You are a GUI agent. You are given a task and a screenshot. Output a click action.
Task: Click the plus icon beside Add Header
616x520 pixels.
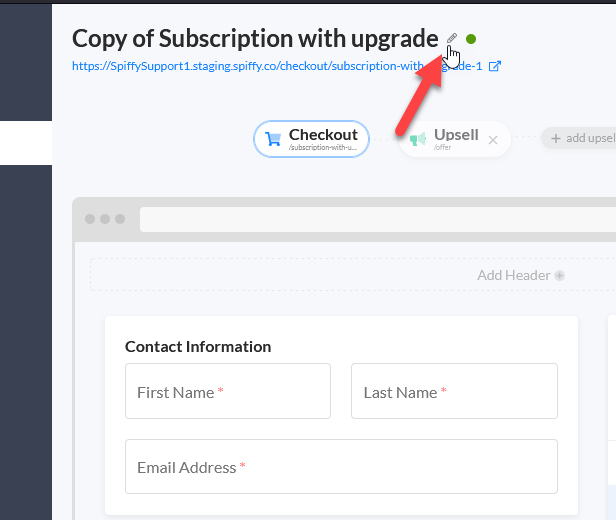[x=559, y=276]
